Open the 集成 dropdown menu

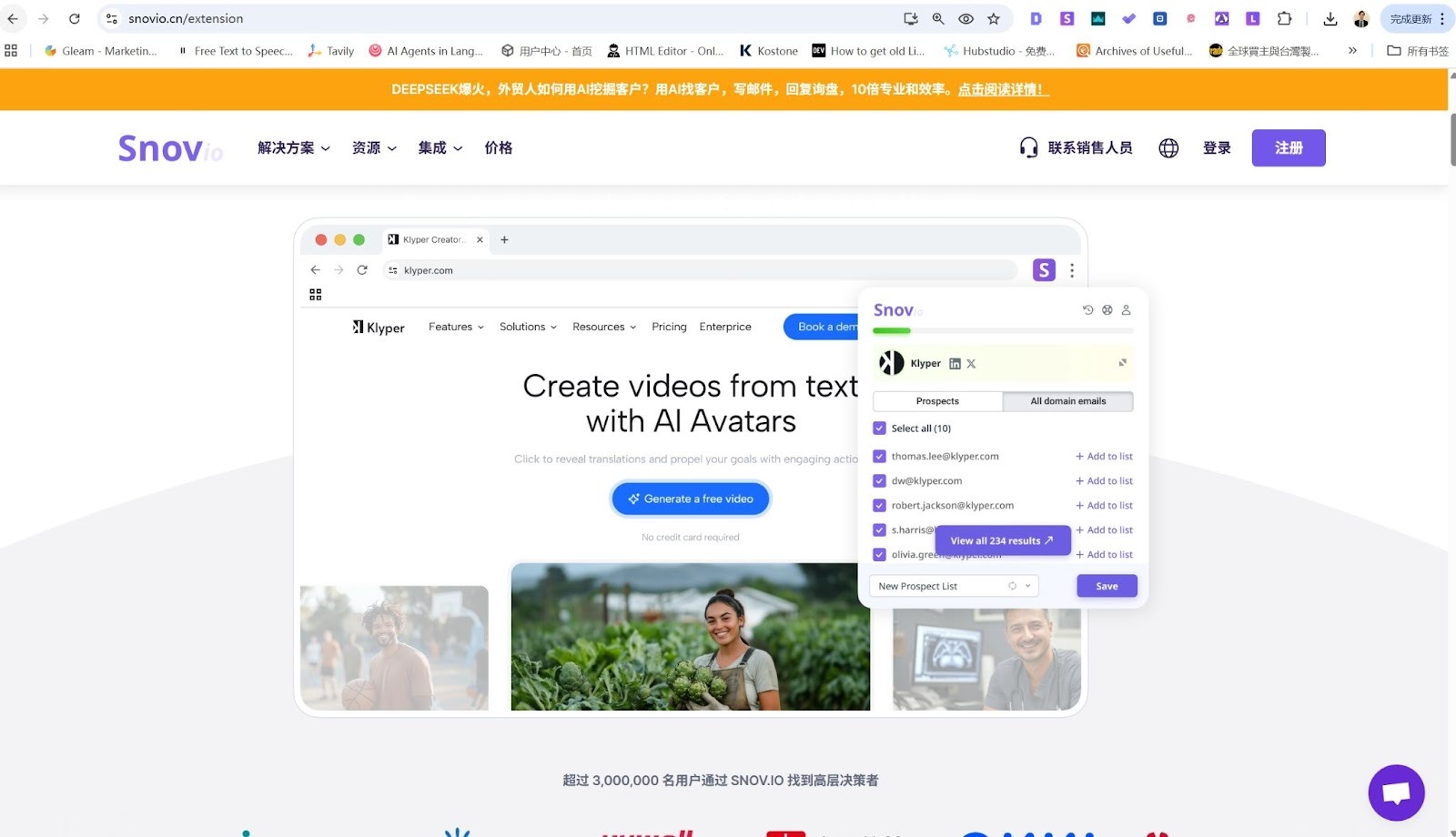pos(440,148)
